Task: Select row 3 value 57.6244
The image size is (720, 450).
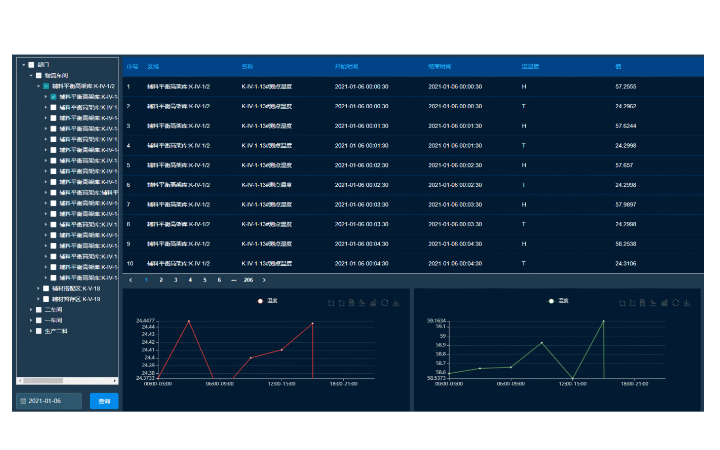Action: tap(626, 126)
